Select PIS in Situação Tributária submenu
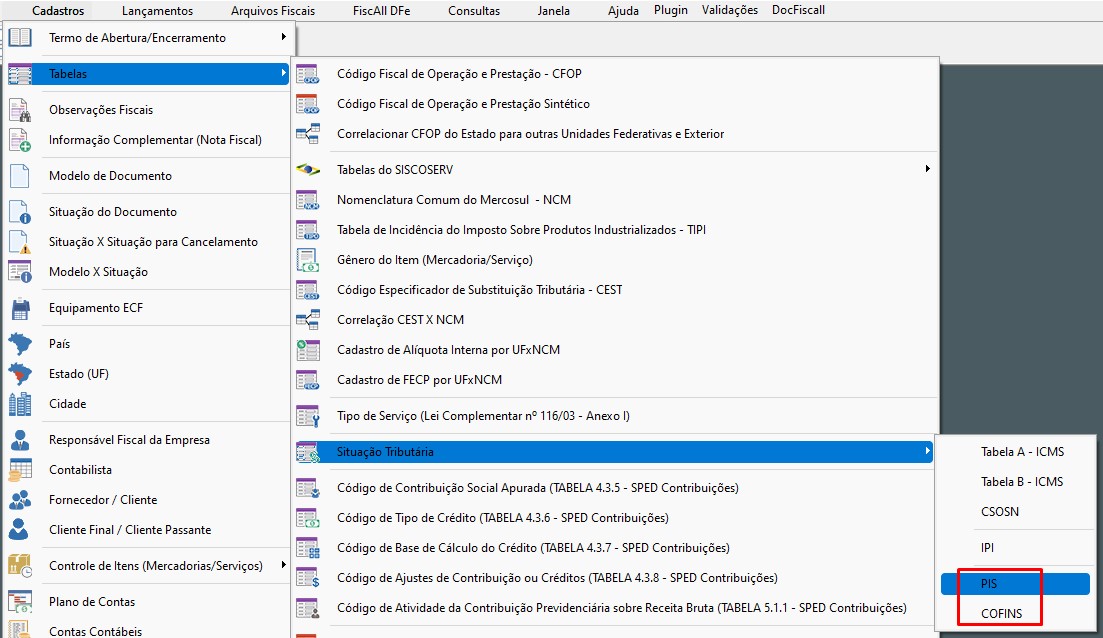 tap(1015, 584)
